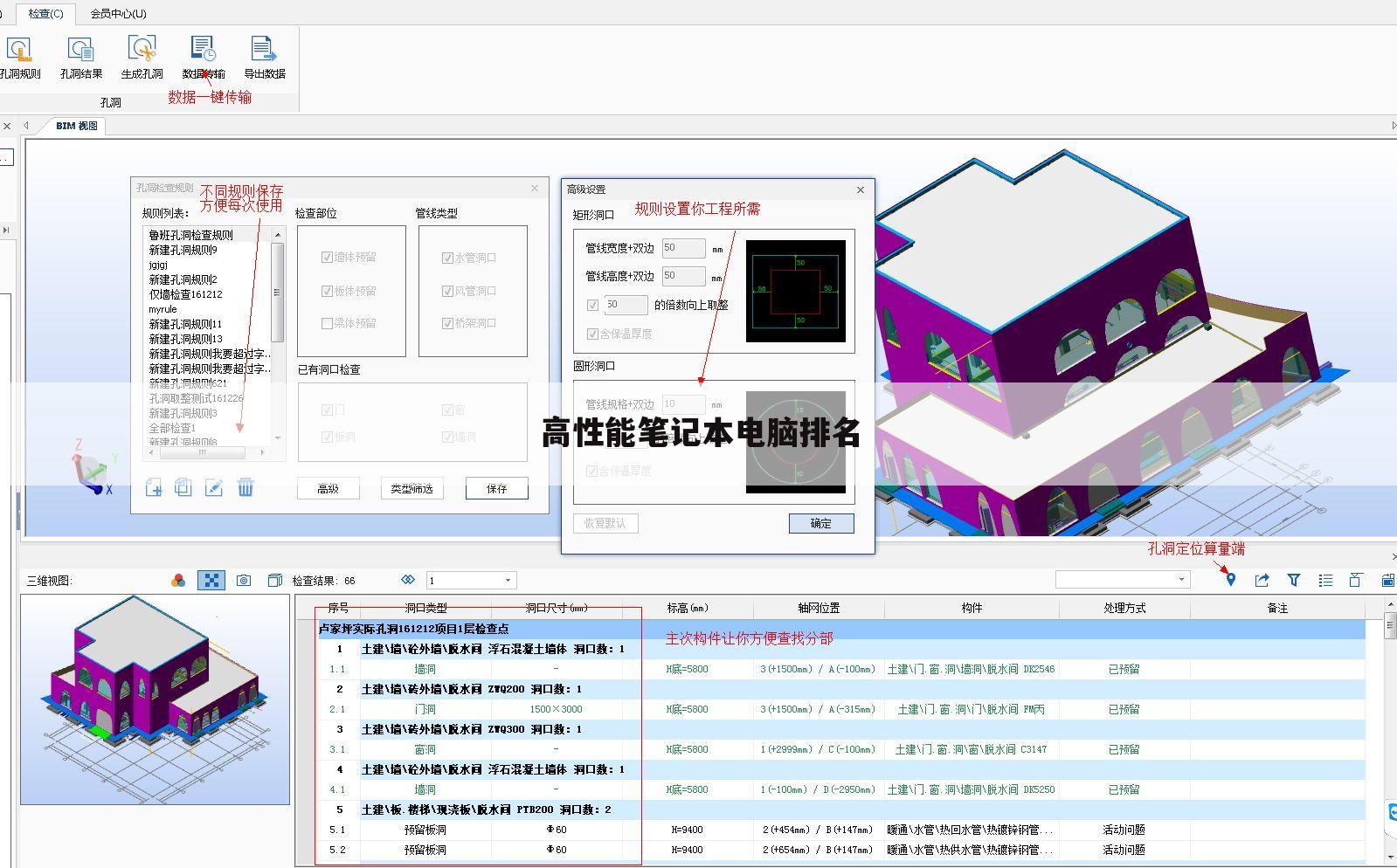Toggle the 桥架洞口 checkbox
The width and height of the screenshot is (1397, 868).
click(447, 323)
